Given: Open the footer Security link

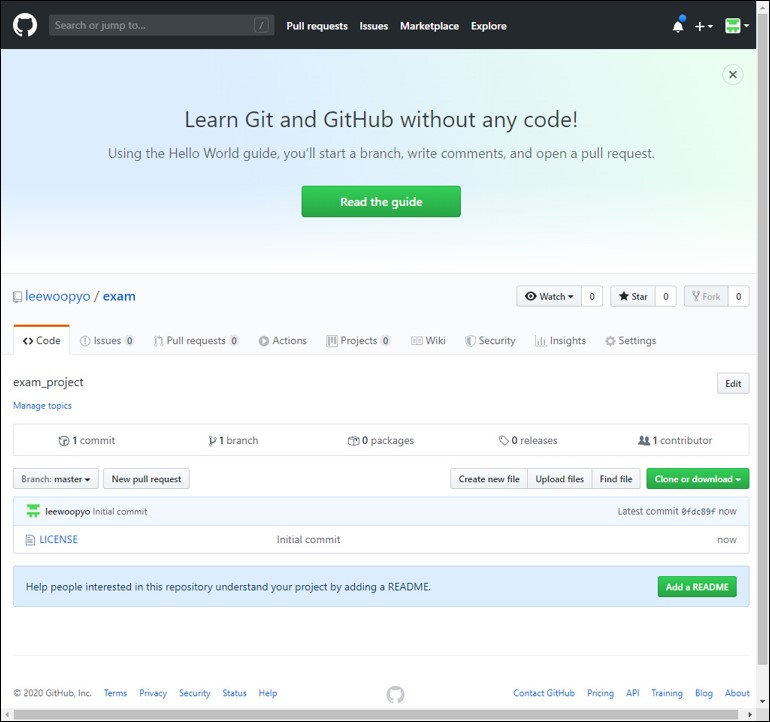Looking at the screenshot, I should pyautogui.click(x=194, y=693).
